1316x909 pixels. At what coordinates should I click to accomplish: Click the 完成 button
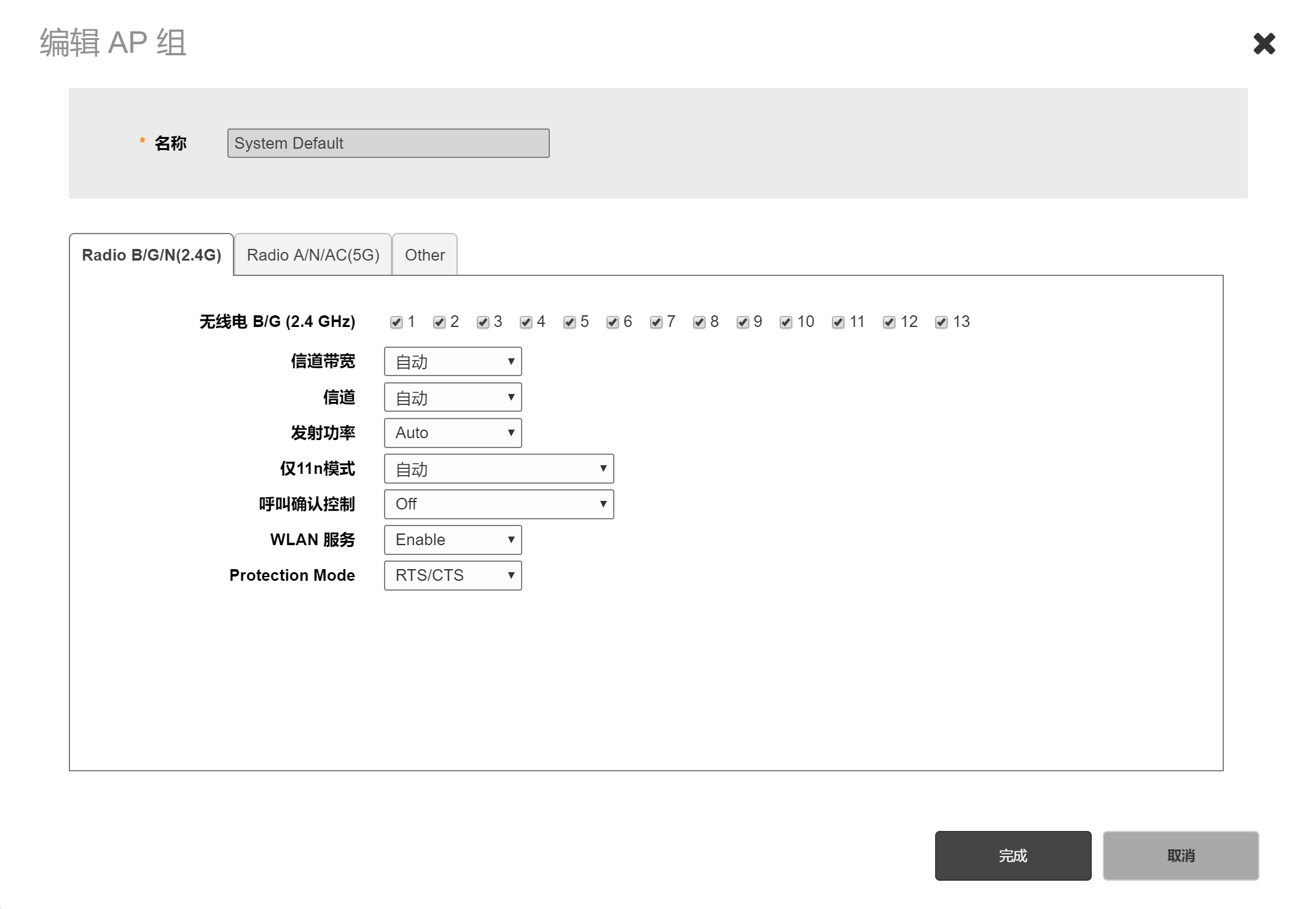pyautogui.click(x=1012, y=856)
